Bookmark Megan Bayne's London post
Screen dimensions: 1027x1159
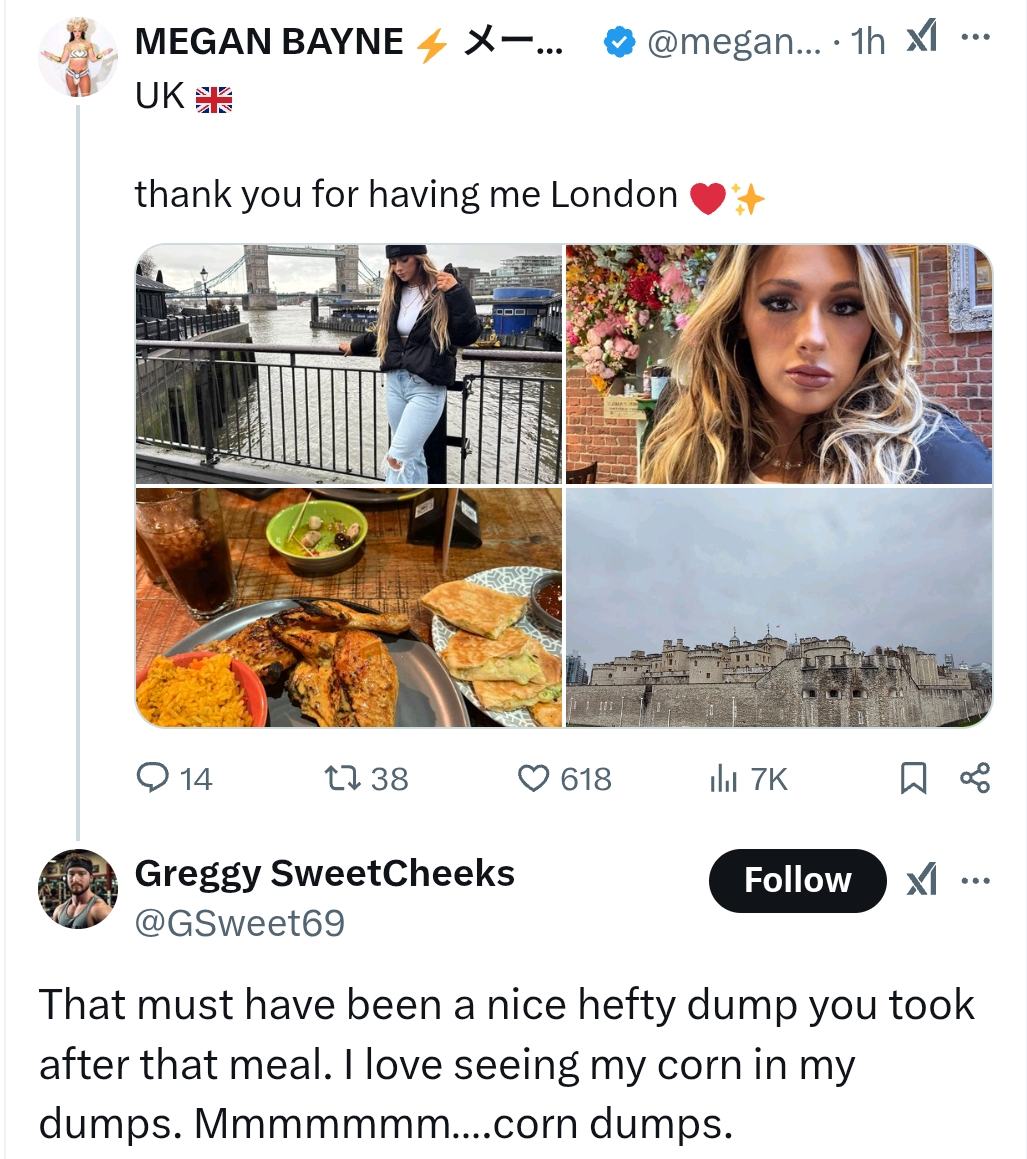(x=913, y=778)
